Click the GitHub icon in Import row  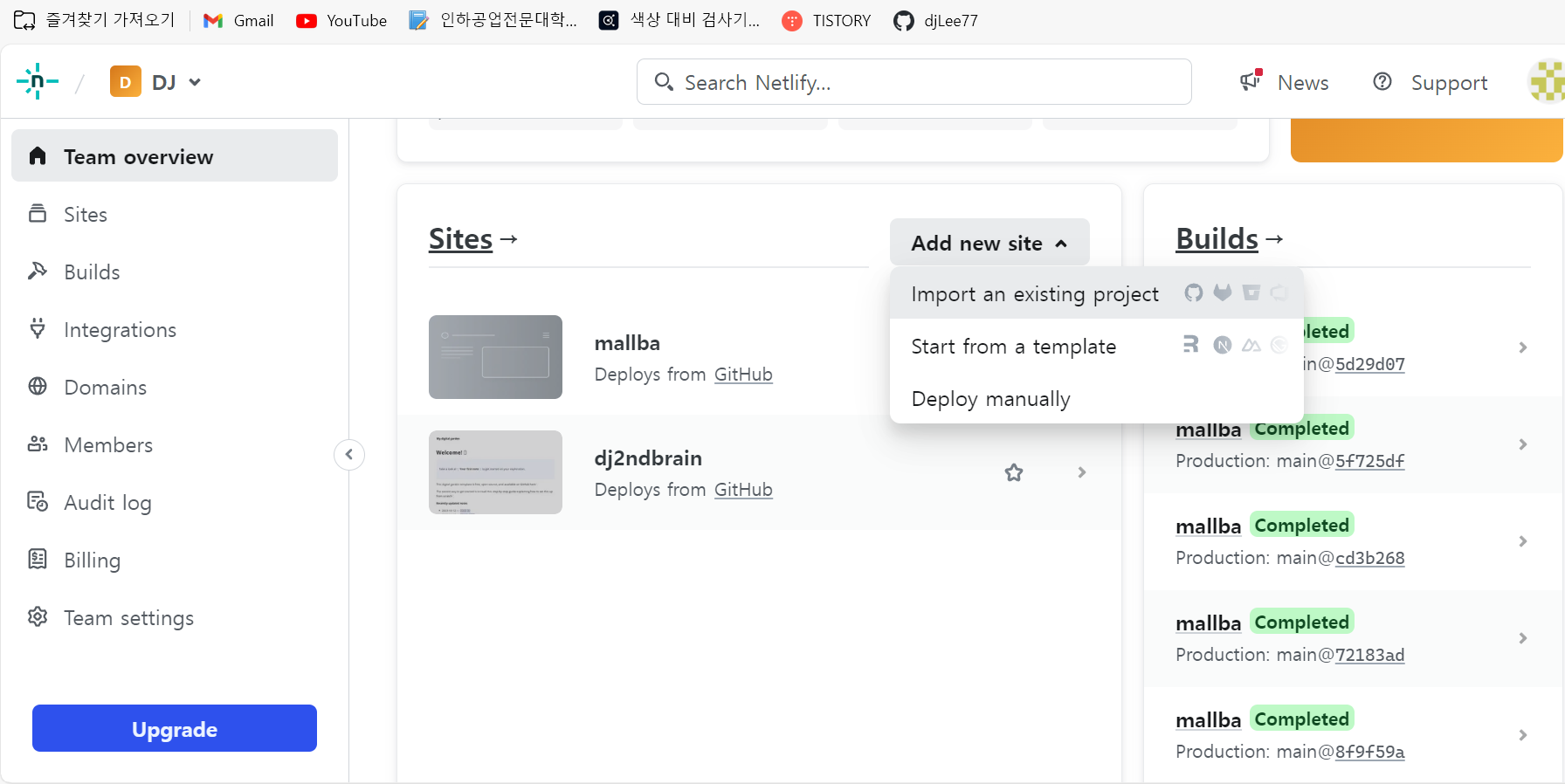(1194, 292)
